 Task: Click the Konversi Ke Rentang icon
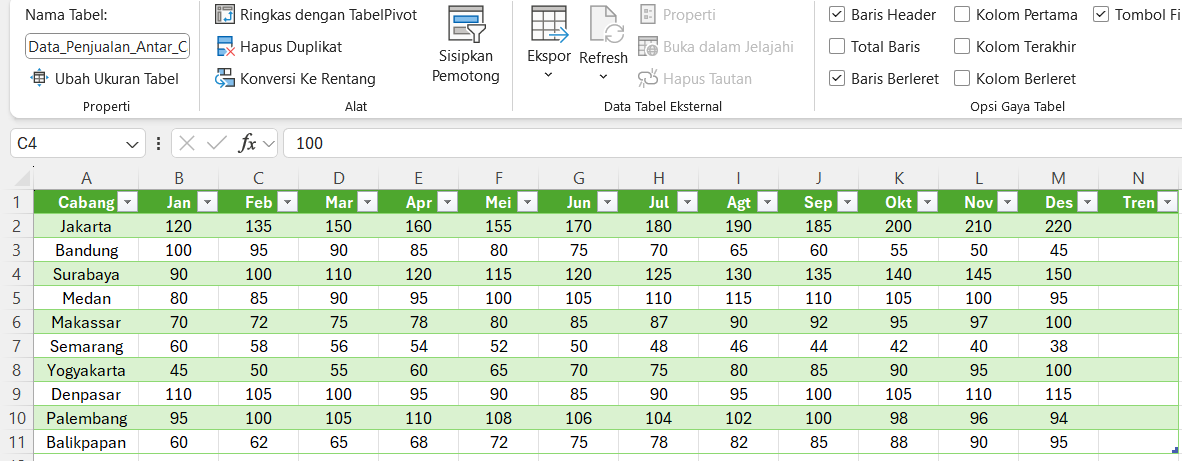224,78
